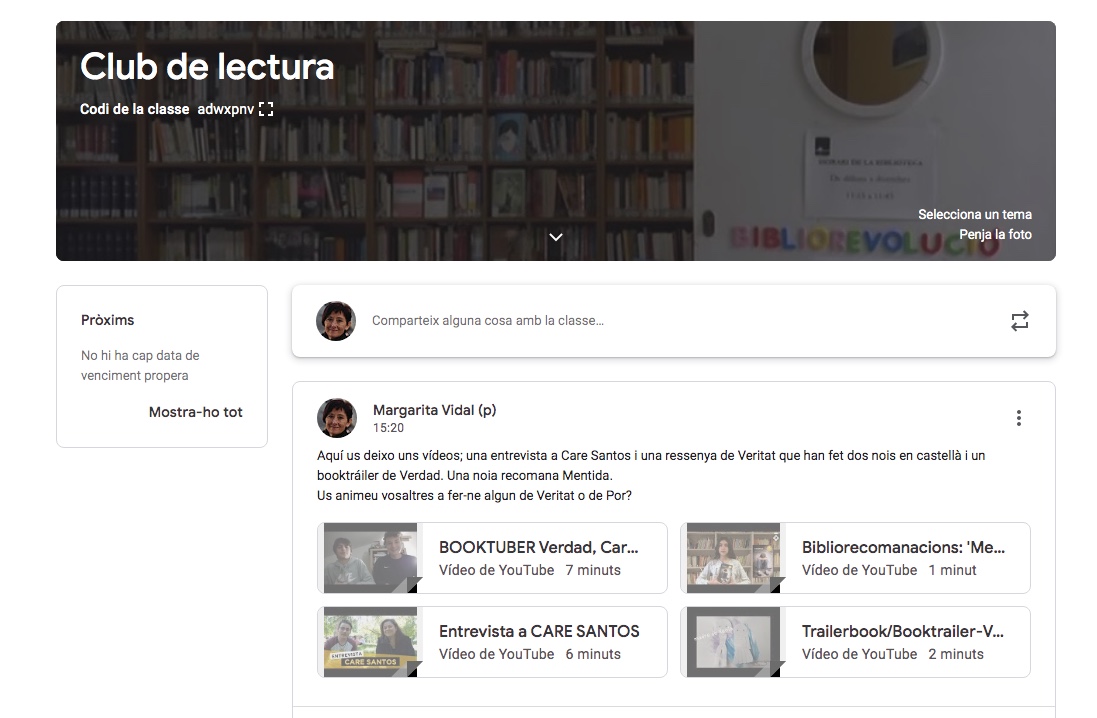Open the Entrevista a CARE SANTOS thumbnail
The width and height of the screenshot is (1097, 718).
370,642
